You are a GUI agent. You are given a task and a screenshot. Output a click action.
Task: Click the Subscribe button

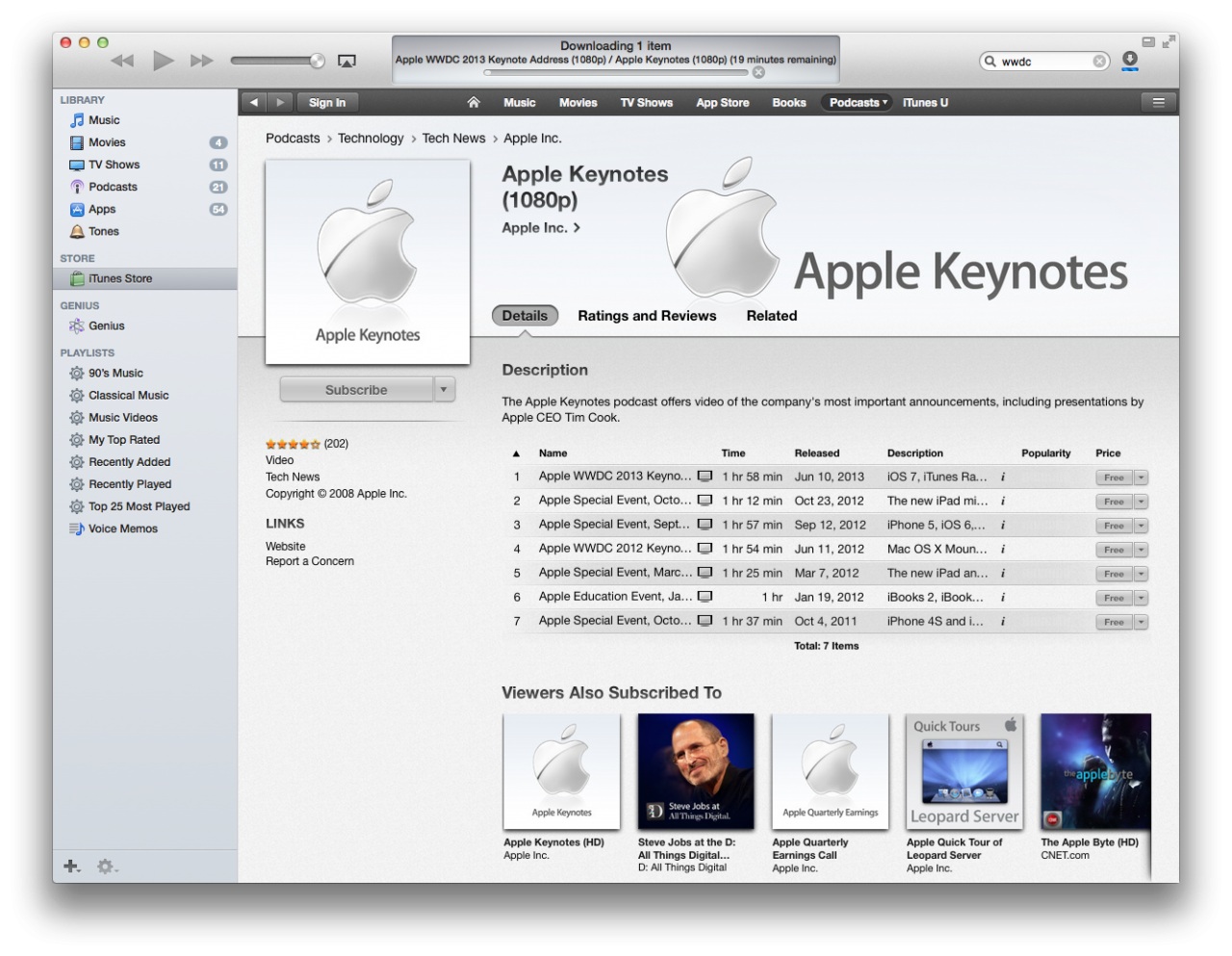356,390
